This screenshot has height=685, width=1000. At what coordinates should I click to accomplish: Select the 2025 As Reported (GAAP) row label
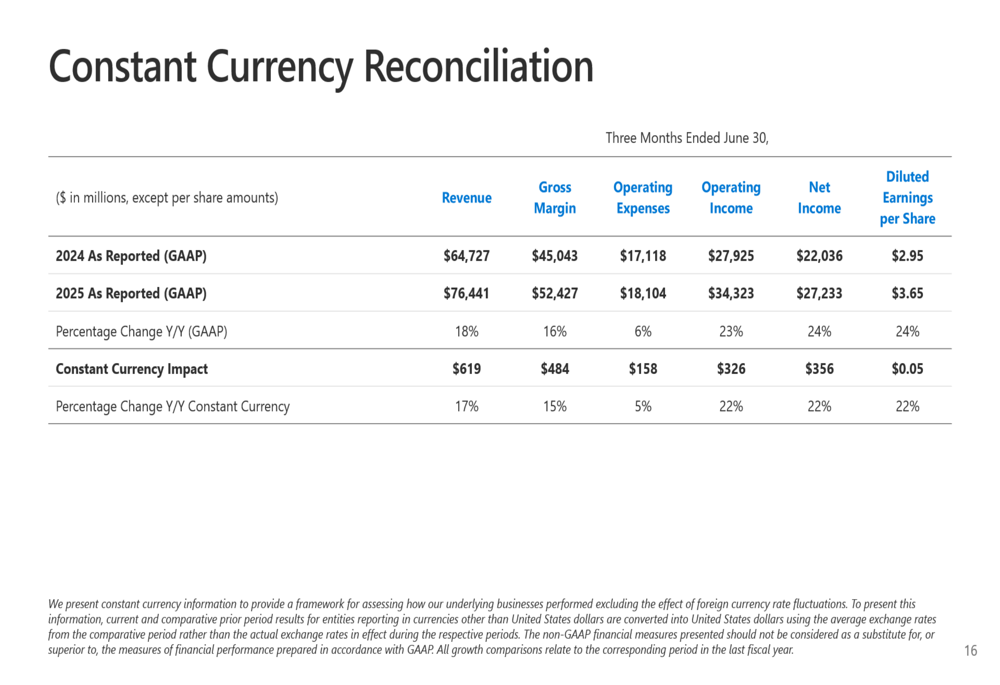coord(131,293)
